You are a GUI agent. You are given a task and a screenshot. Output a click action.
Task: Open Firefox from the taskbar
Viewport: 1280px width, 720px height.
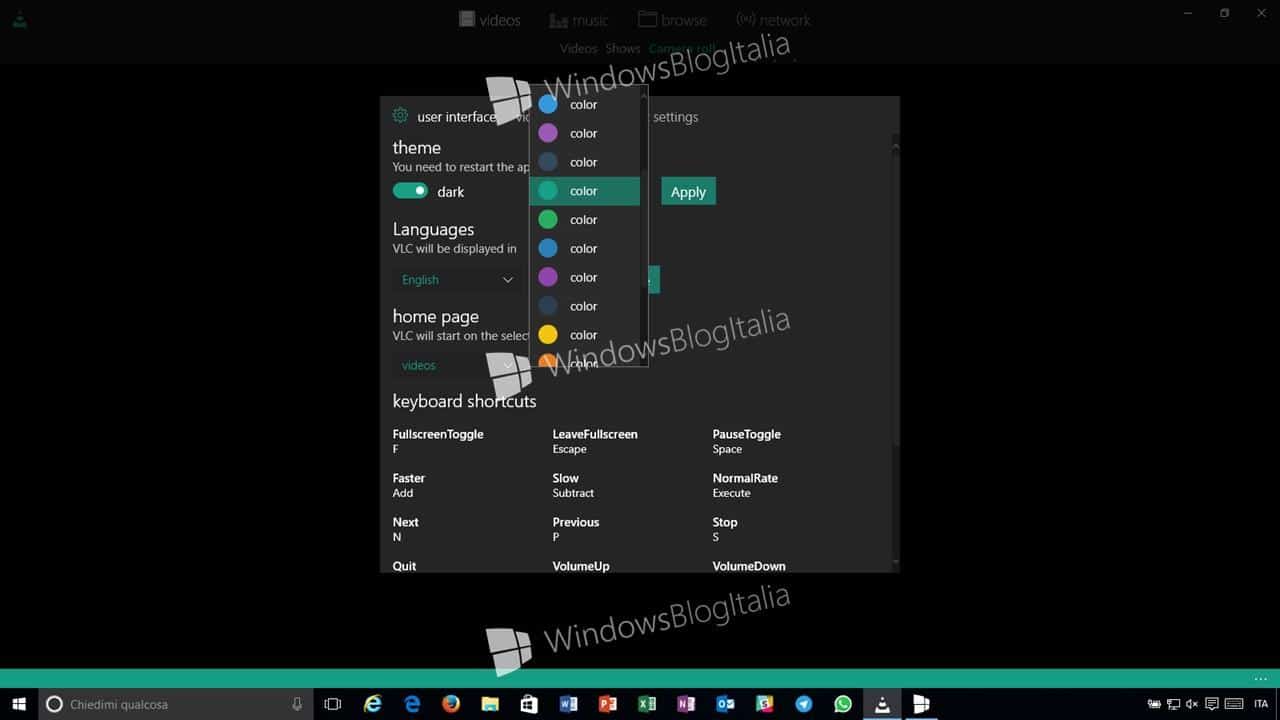(x=451, y=704)
